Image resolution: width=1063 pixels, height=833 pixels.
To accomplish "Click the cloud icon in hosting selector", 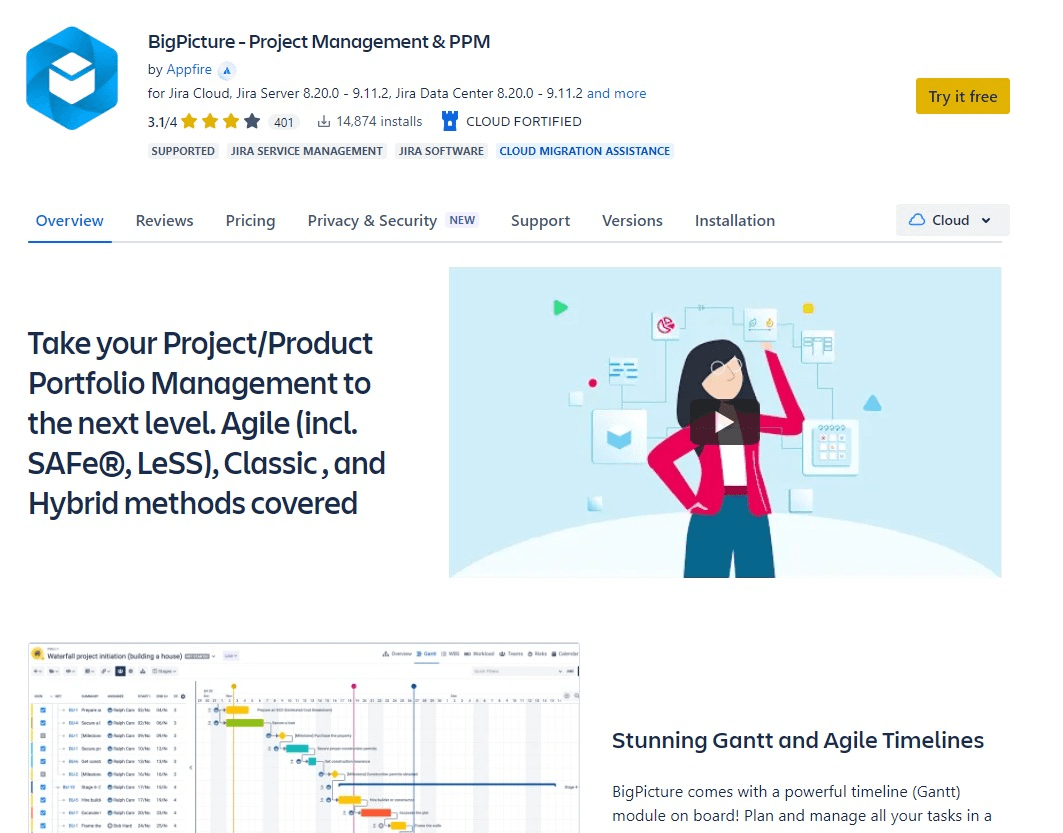I will coord(917,220).
